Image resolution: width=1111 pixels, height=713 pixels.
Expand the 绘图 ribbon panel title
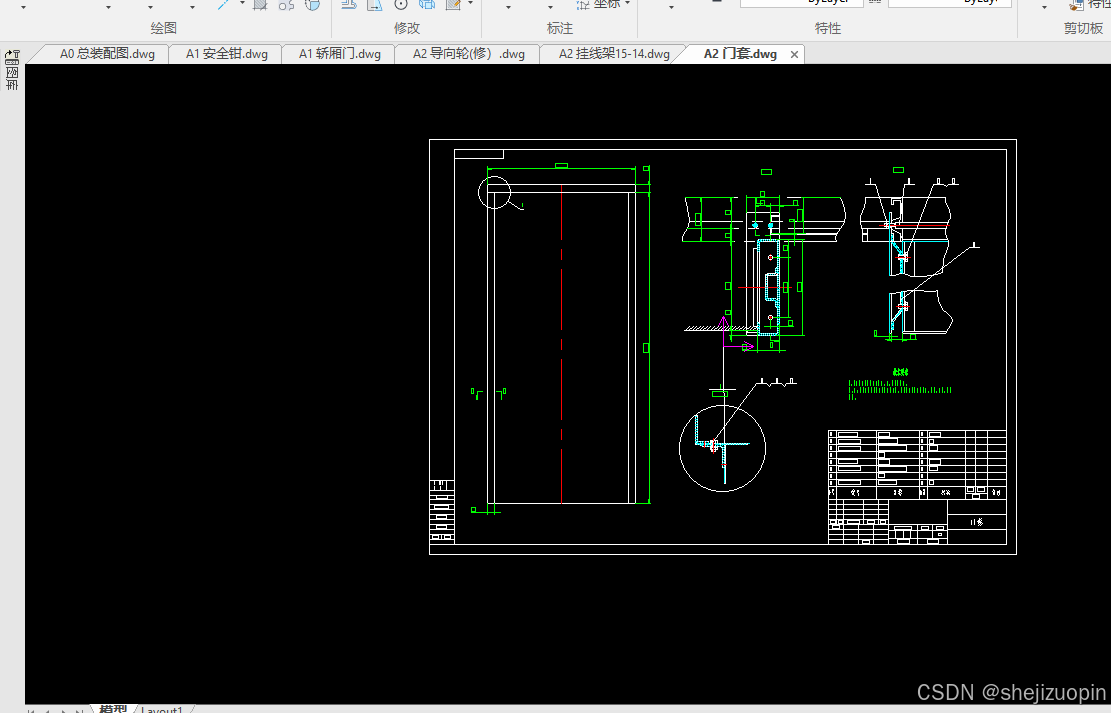coord(164,28)
